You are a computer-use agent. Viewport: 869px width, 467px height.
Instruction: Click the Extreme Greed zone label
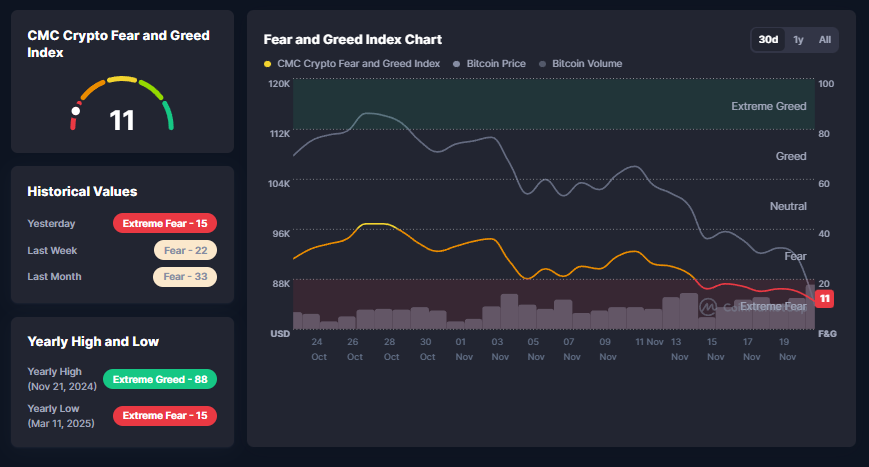click(x=768, y=106)
